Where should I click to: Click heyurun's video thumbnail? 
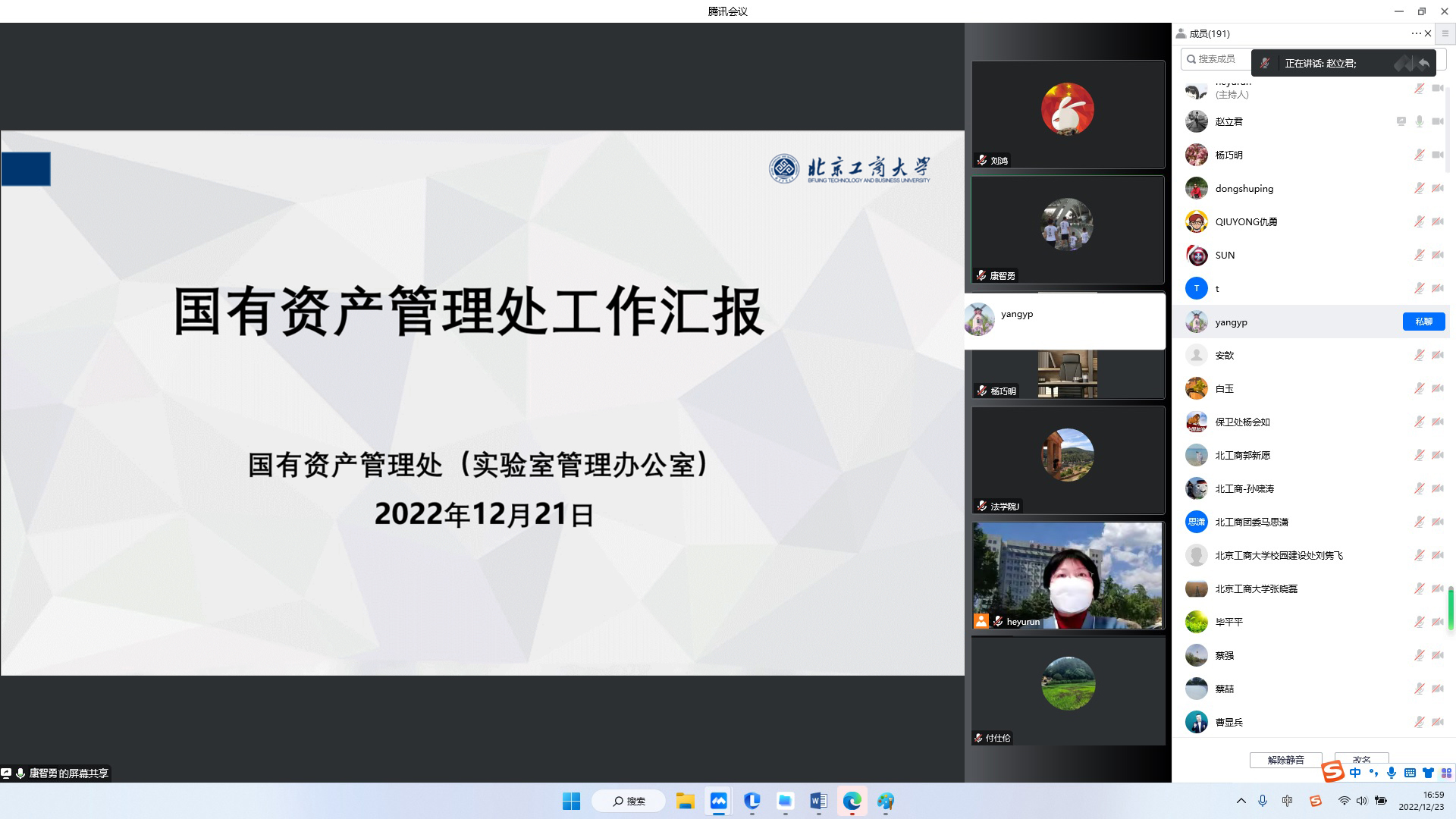tap(1067, 575)
